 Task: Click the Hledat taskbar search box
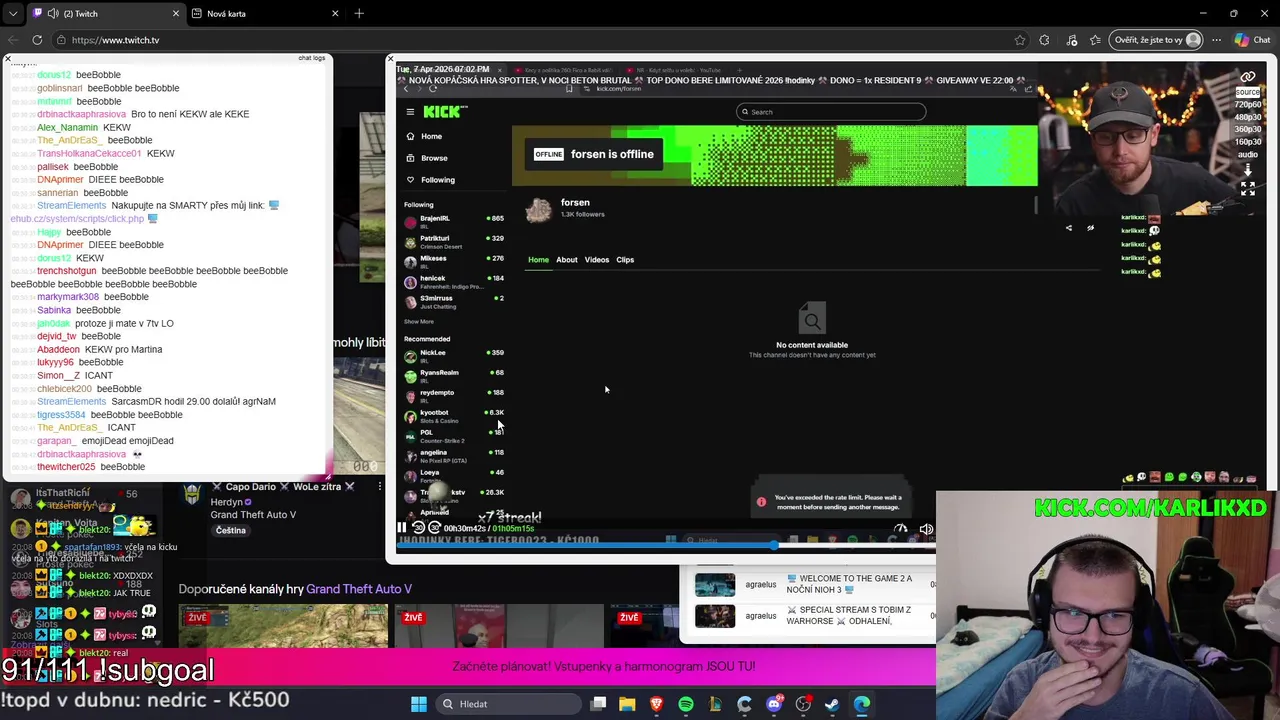click(x=507, y=704)
